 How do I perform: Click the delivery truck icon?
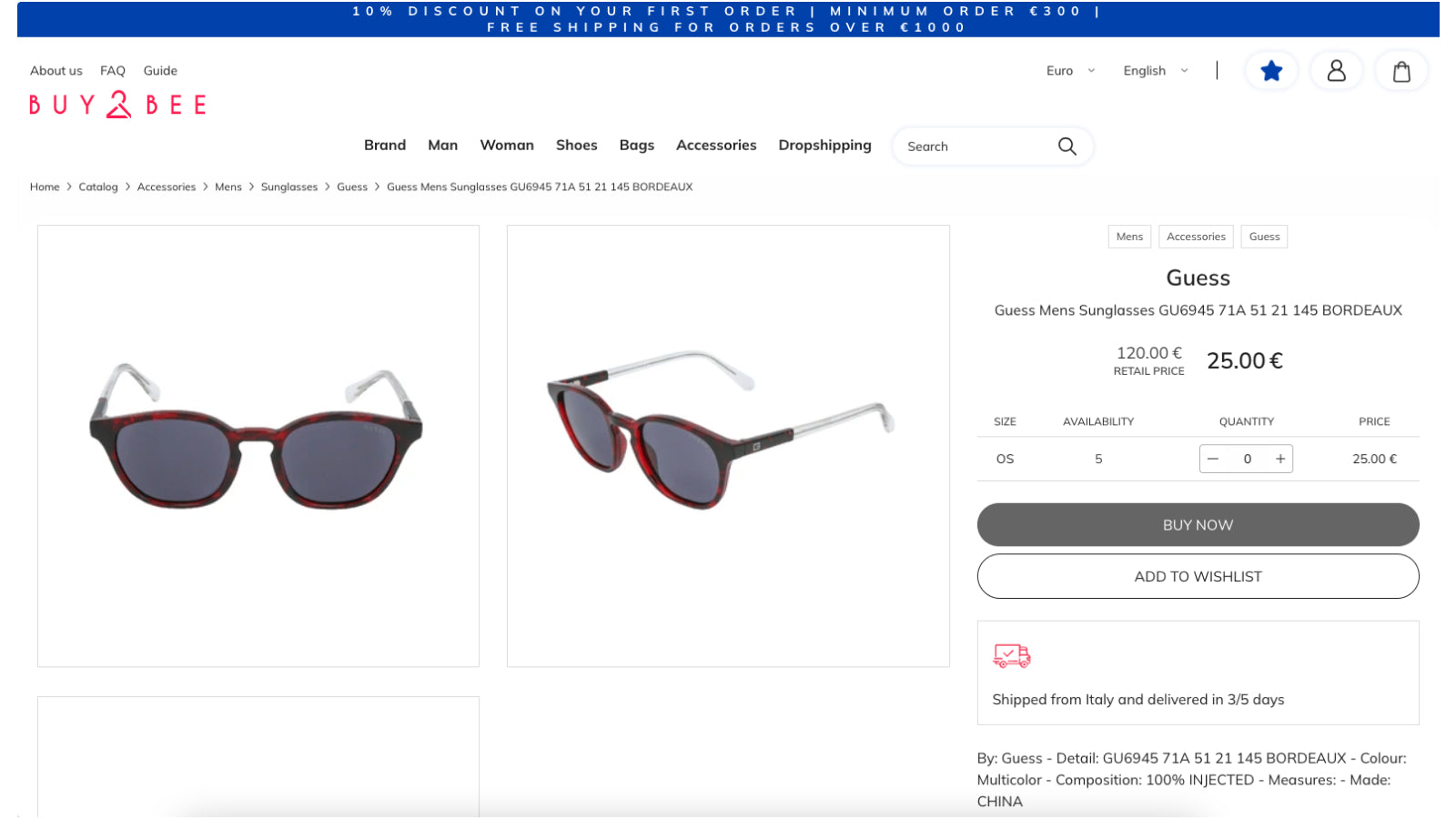pos(1012,655)
